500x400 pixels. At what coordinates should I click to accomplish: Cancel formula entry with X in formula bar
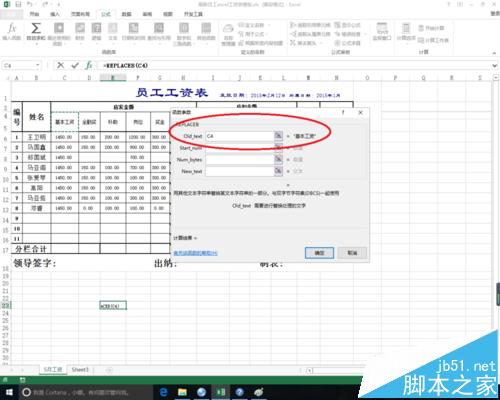(60, 65)
